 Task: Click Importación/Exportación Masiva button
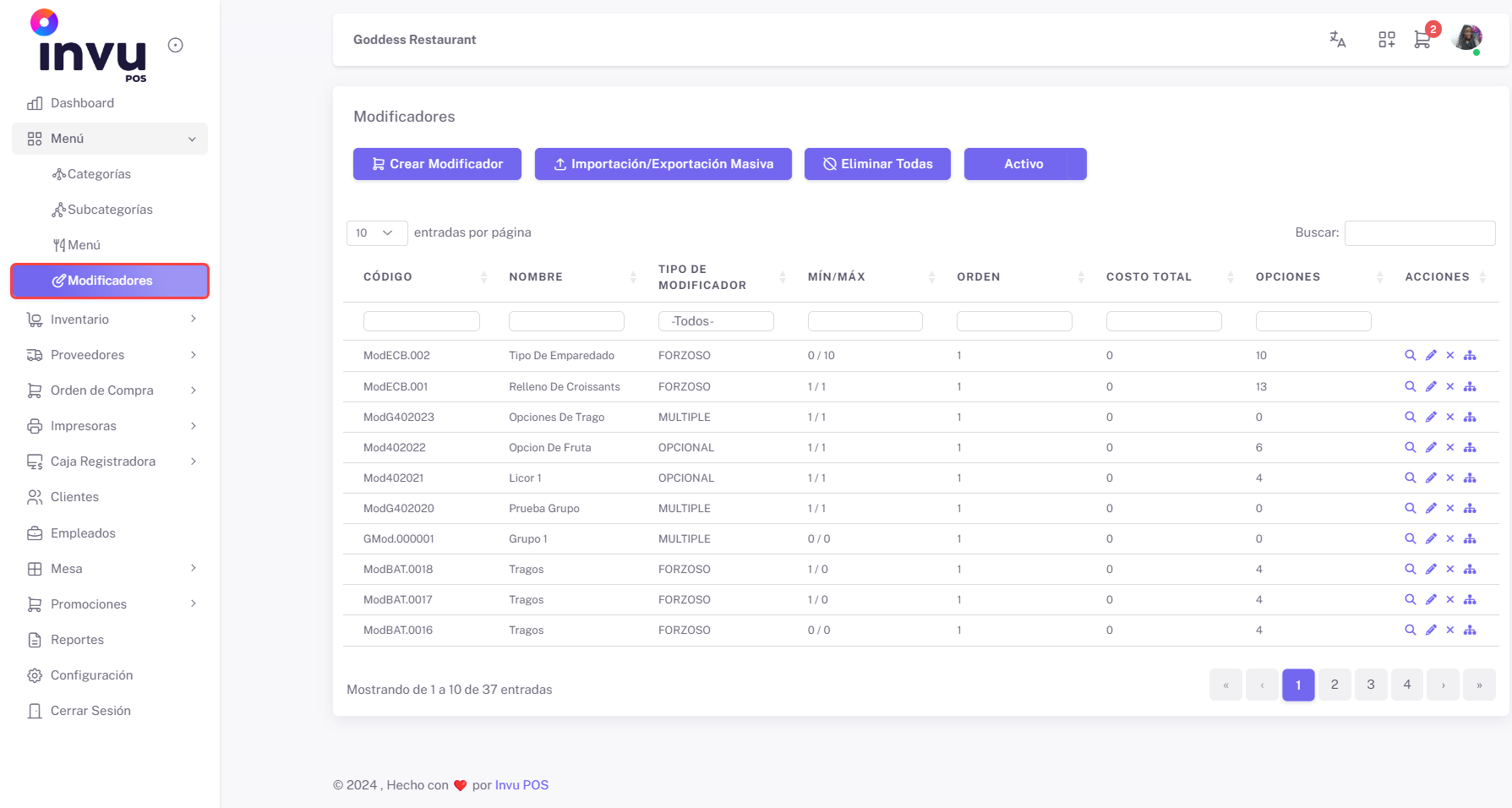click(x=663, y=164)
